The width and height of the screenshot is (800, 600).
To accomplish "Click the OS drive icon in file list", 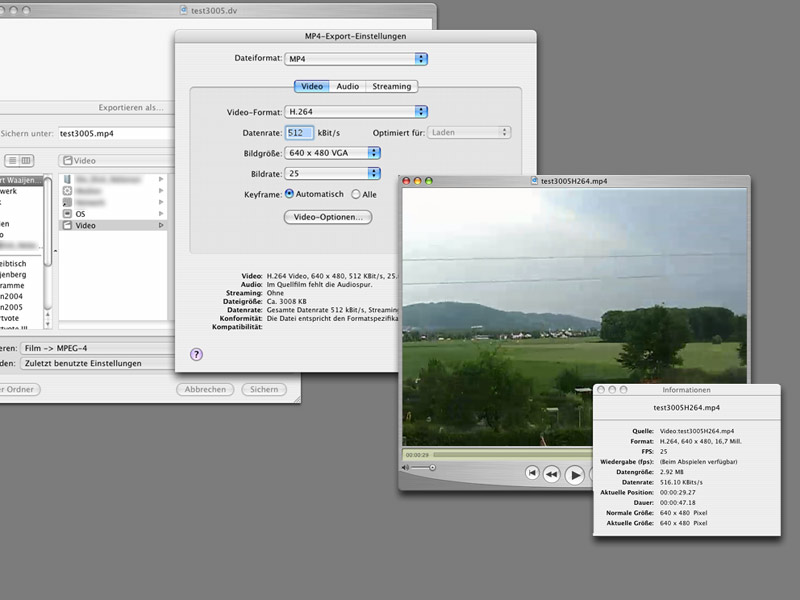I will tap(67, 213).
